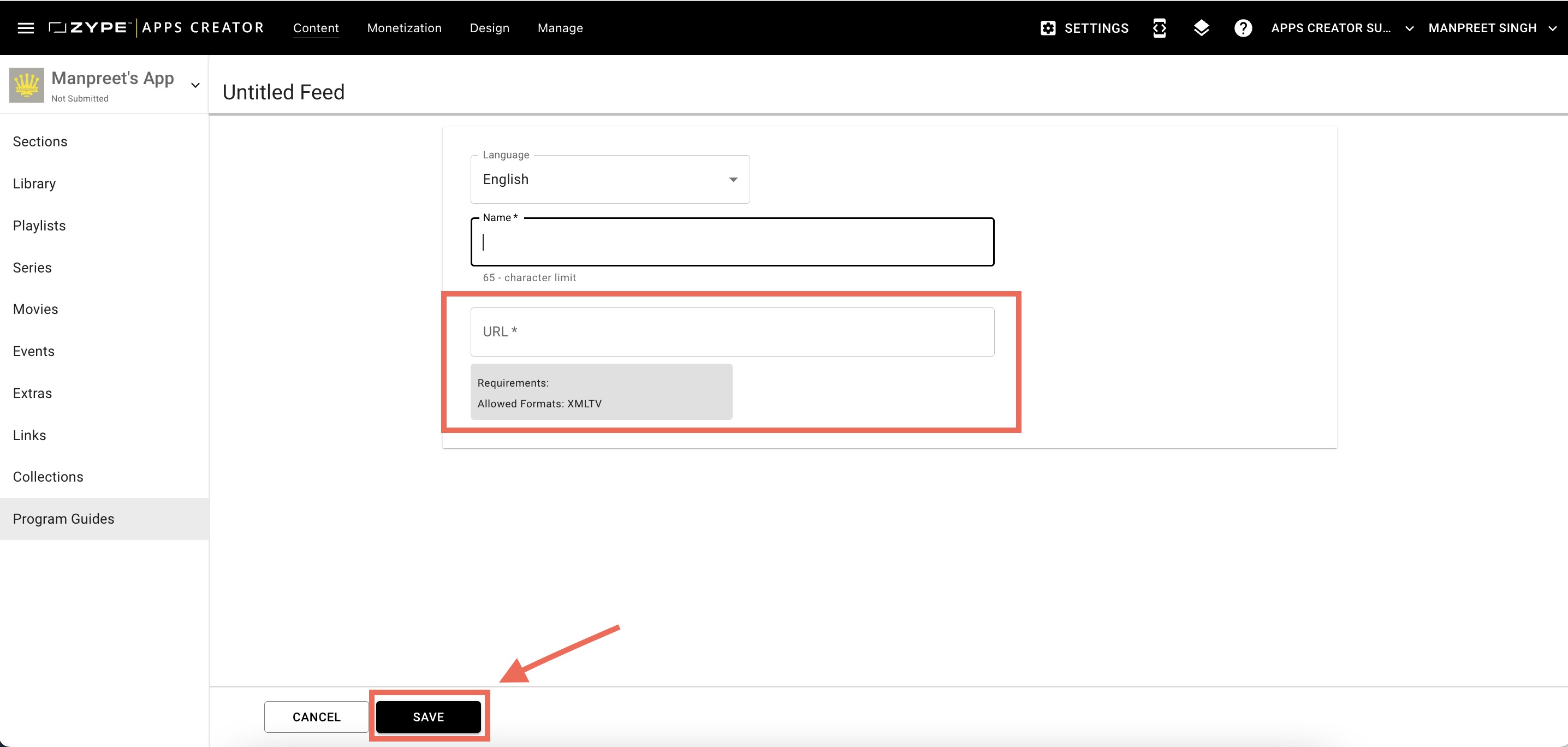
Task: Open the hamburger navigation menu
Action: 26,28
